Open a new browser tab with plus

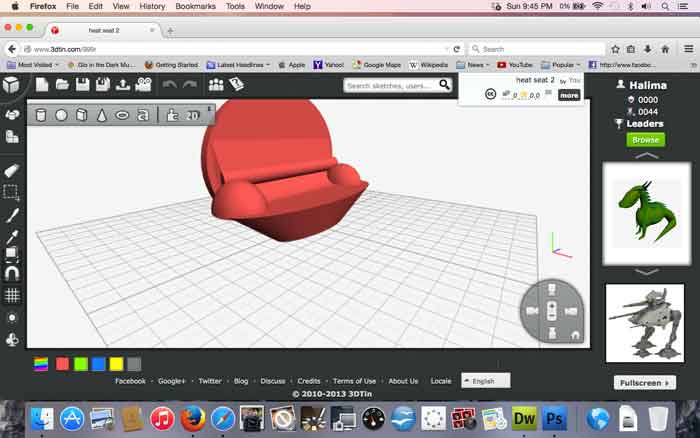[170, 31]
